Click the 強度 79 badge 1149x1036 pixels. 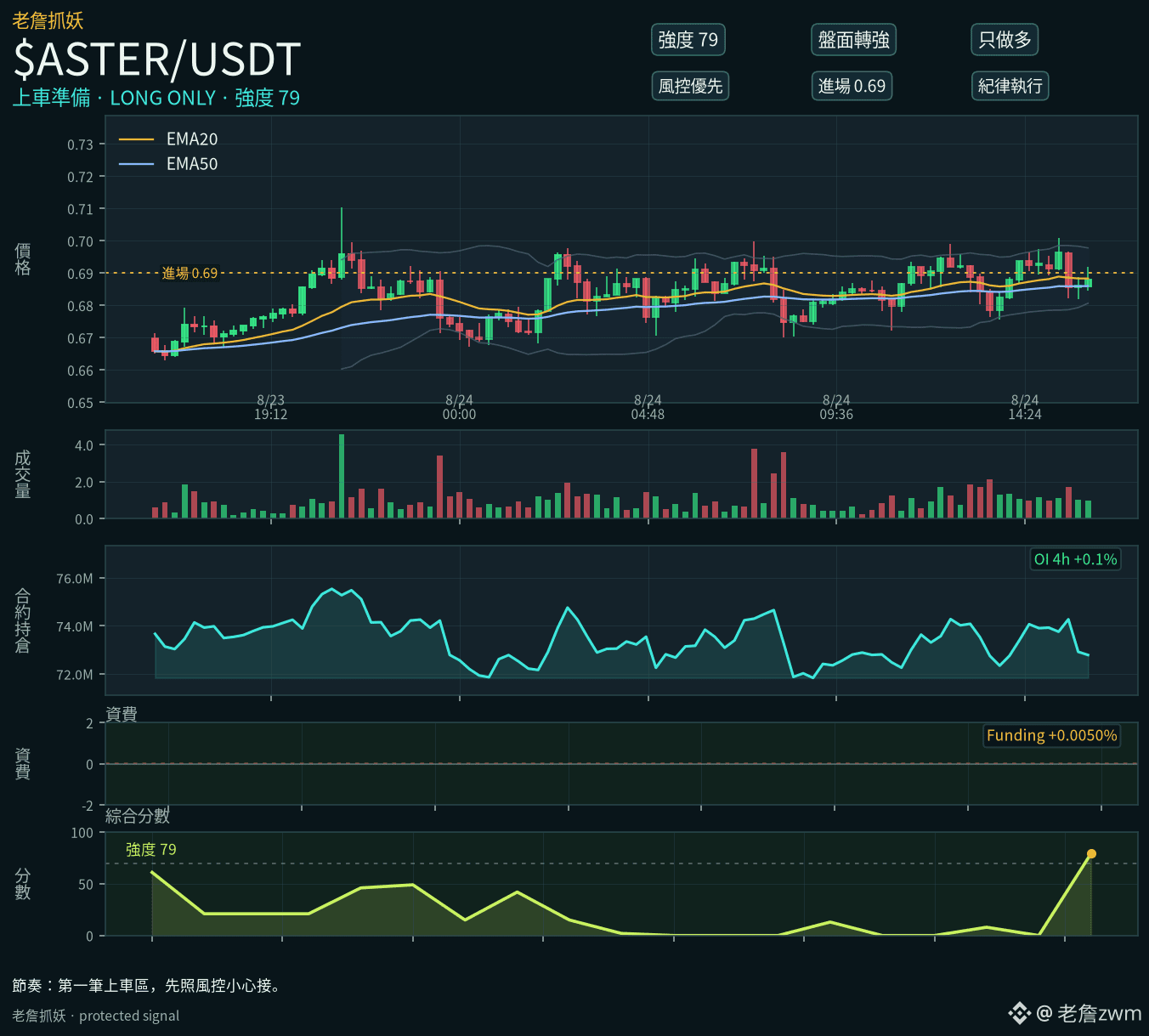(x=688, y=40)
